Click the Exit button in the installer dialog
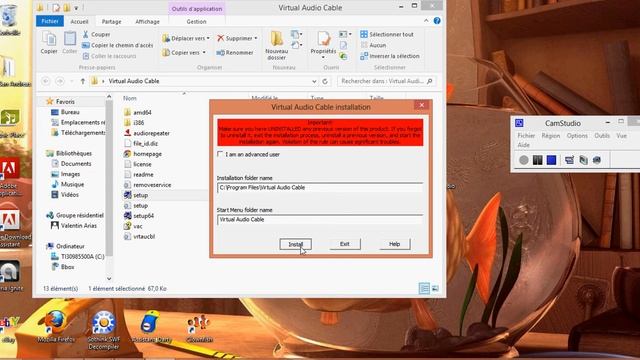The width and height of the screenshot is (640, 360). 344,244
